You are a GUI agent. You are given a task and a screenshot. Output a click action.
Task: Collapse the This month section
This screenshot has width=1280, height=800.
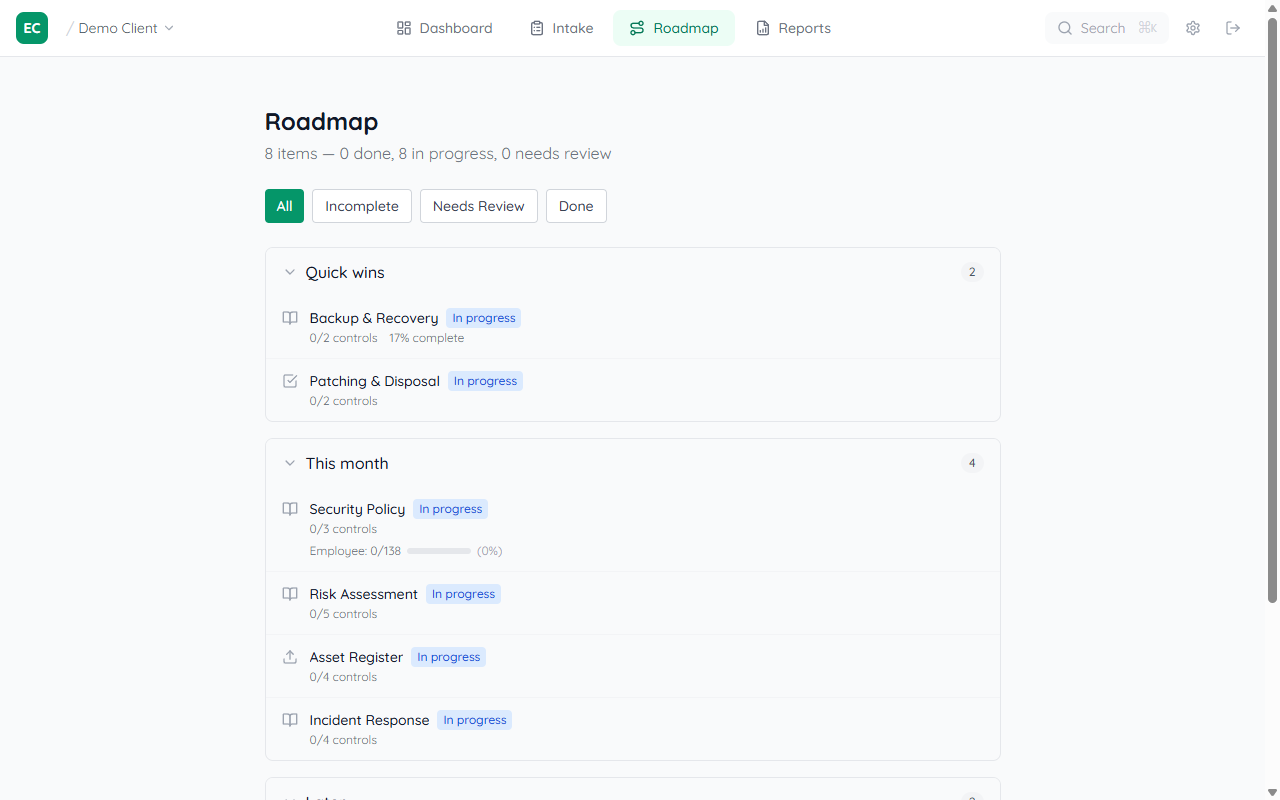click(290, 462)
